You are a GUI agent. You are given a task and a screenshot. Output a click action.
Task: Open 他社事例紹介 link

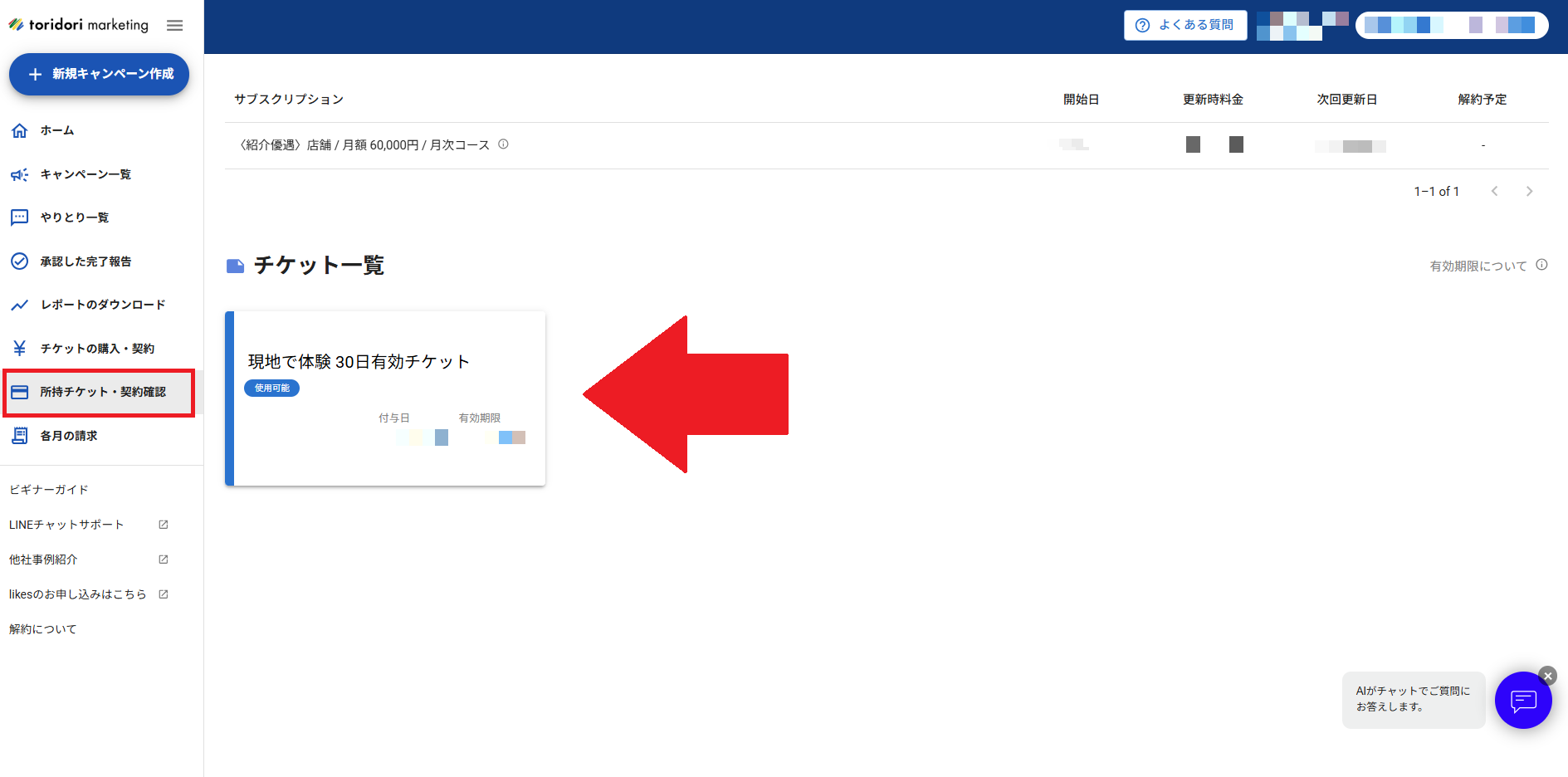(43, 560)
